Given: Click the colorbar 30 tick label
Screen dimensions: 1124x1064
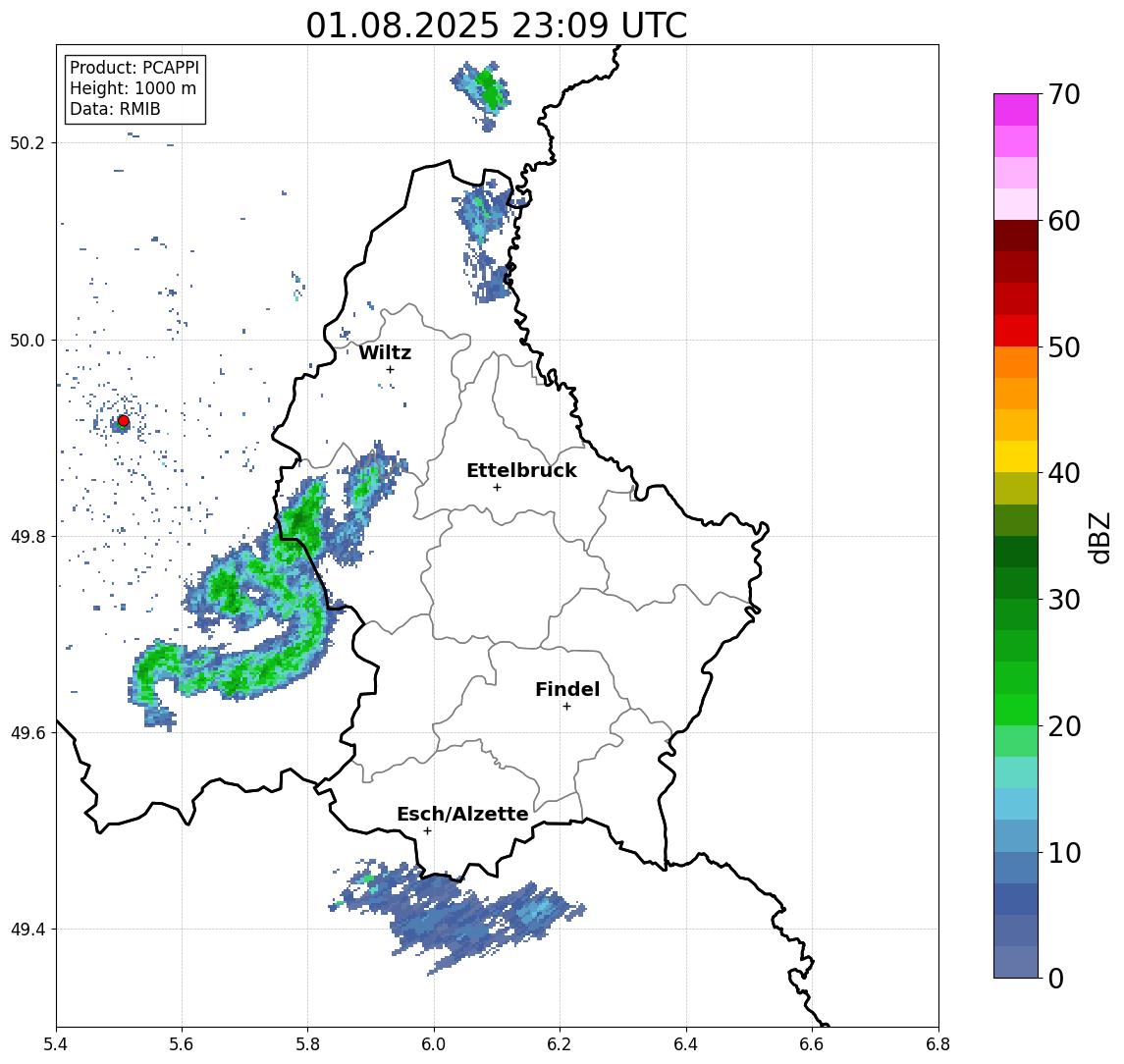Looking at the screenshot, I should [x=1064, y=600].
